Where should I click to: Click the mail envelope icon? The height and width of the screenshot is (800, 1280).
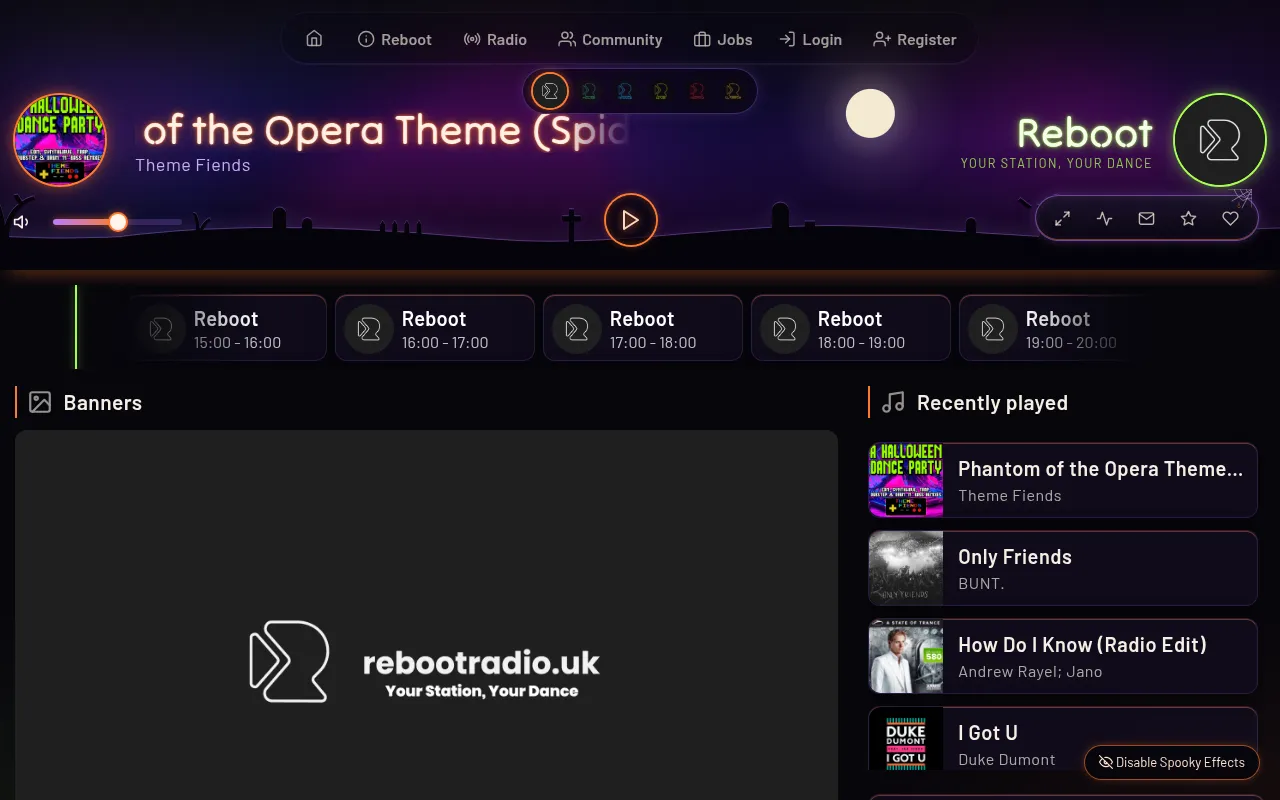tap(1147, 218)
